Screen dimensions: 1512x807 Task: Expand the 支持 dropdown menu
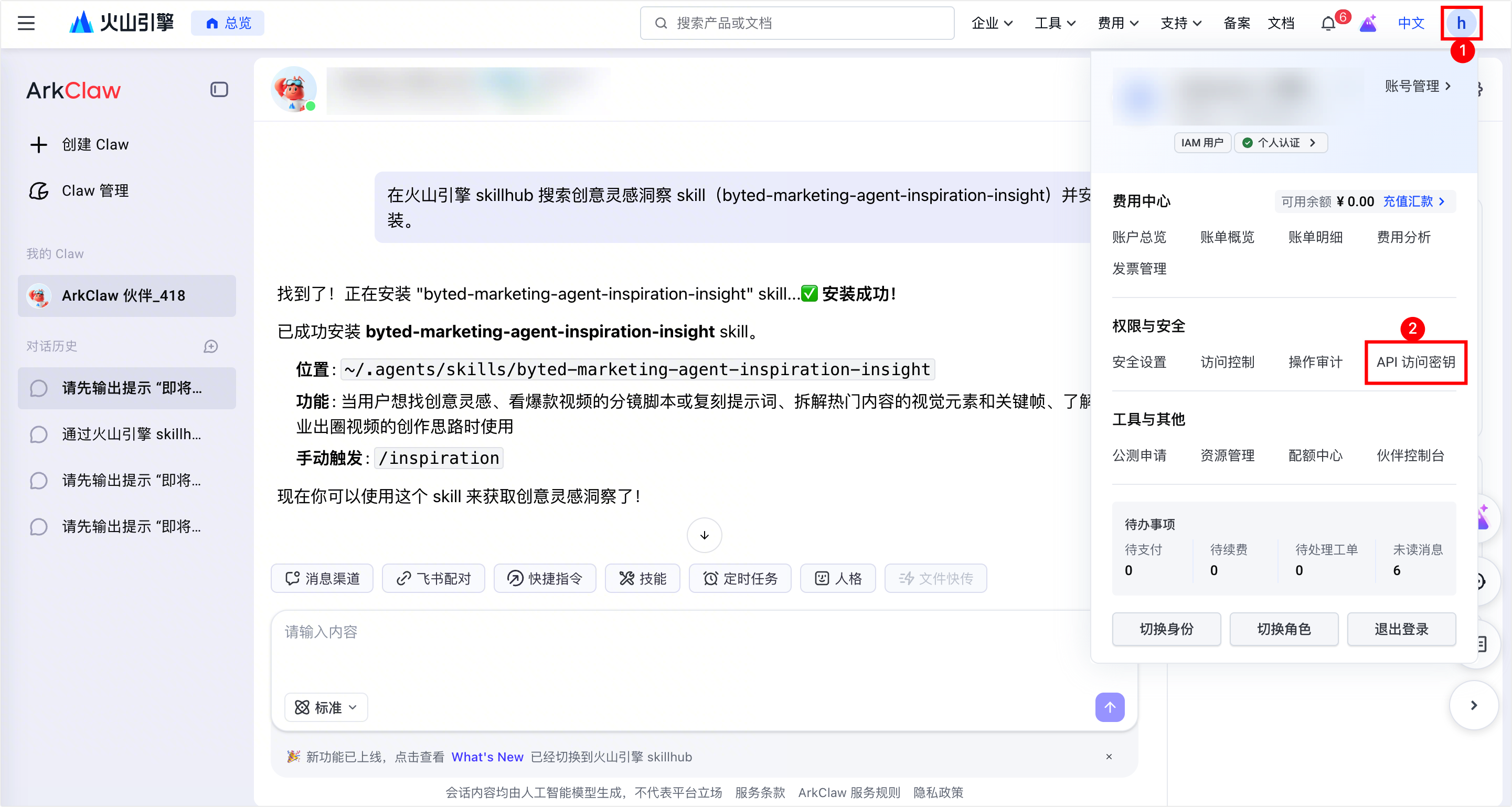pyautogui.click(x=1181, y=24)
